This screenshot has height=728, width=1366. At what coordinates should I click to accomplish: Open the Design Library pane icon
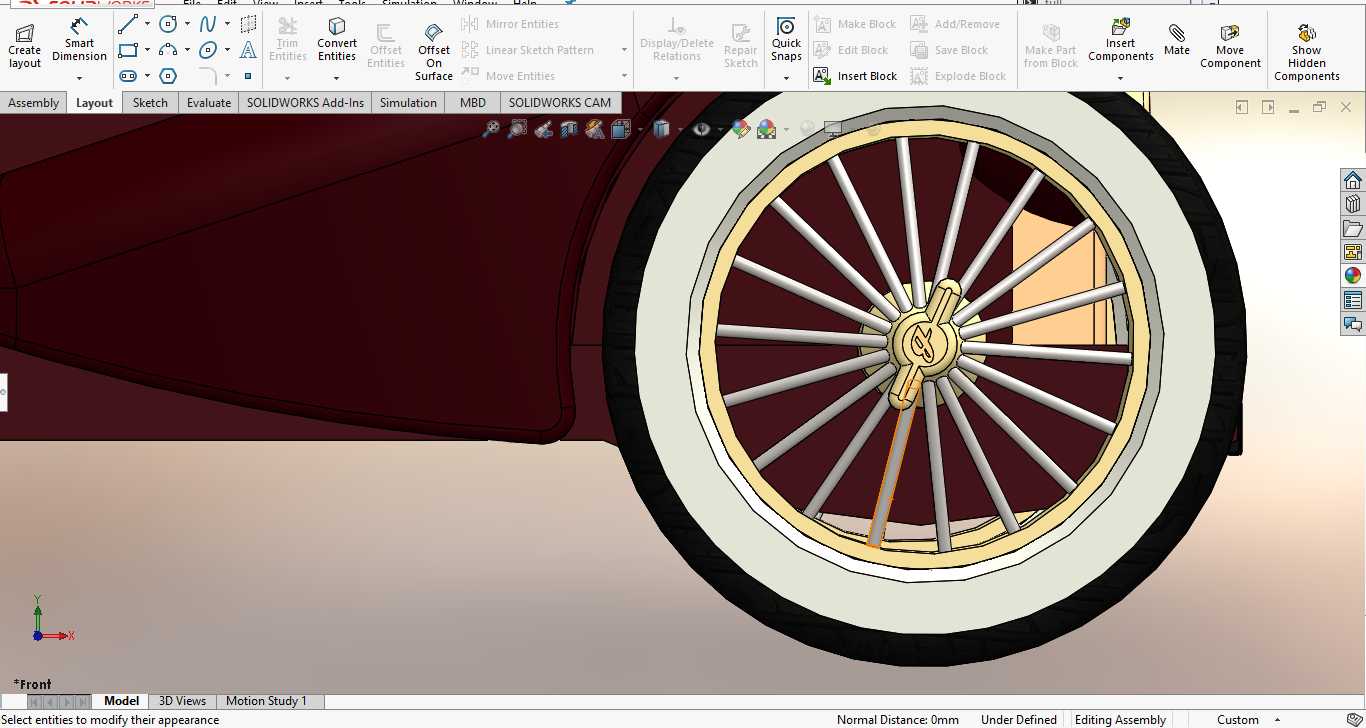(1353, 204)
